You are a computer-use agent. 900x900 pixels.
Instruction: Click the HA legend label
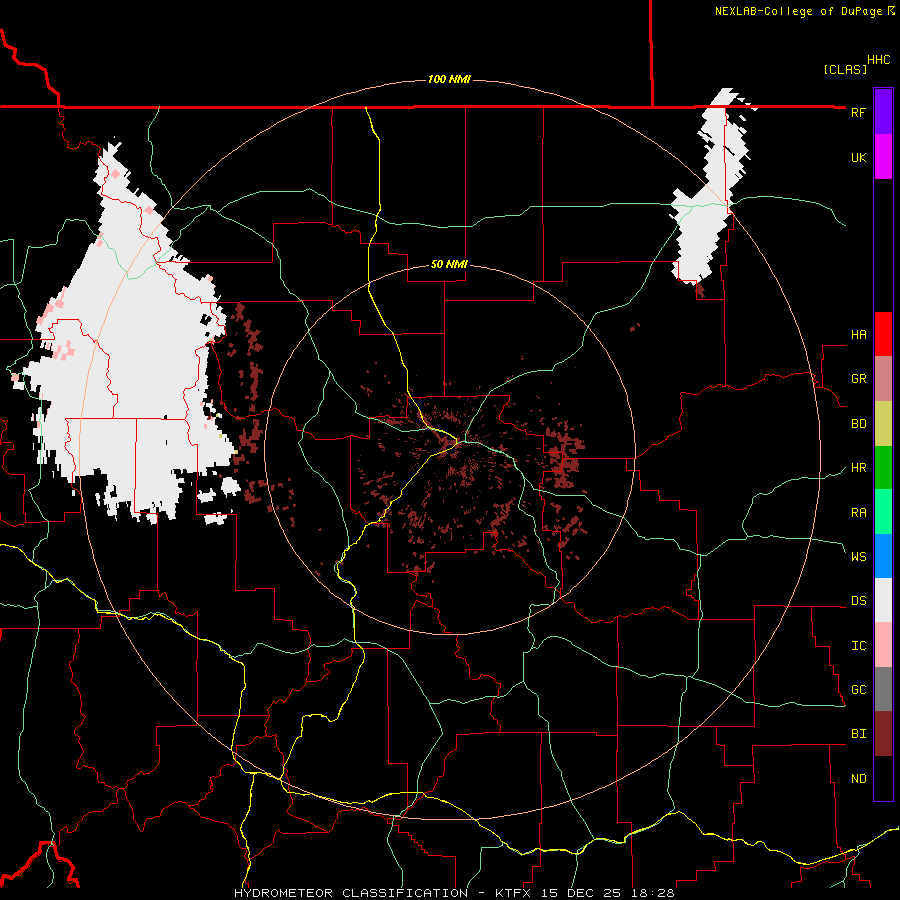pos(858,335)
